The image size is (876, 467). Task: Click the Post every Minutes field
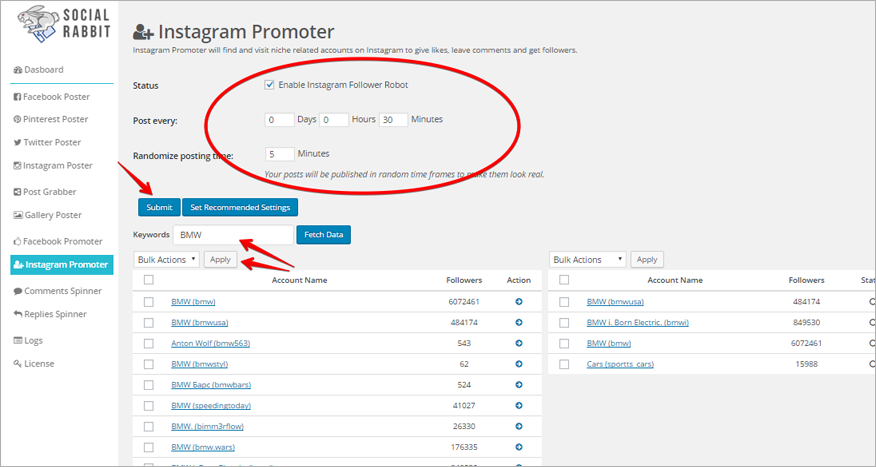pyautogui.click(x=393, y=120)
